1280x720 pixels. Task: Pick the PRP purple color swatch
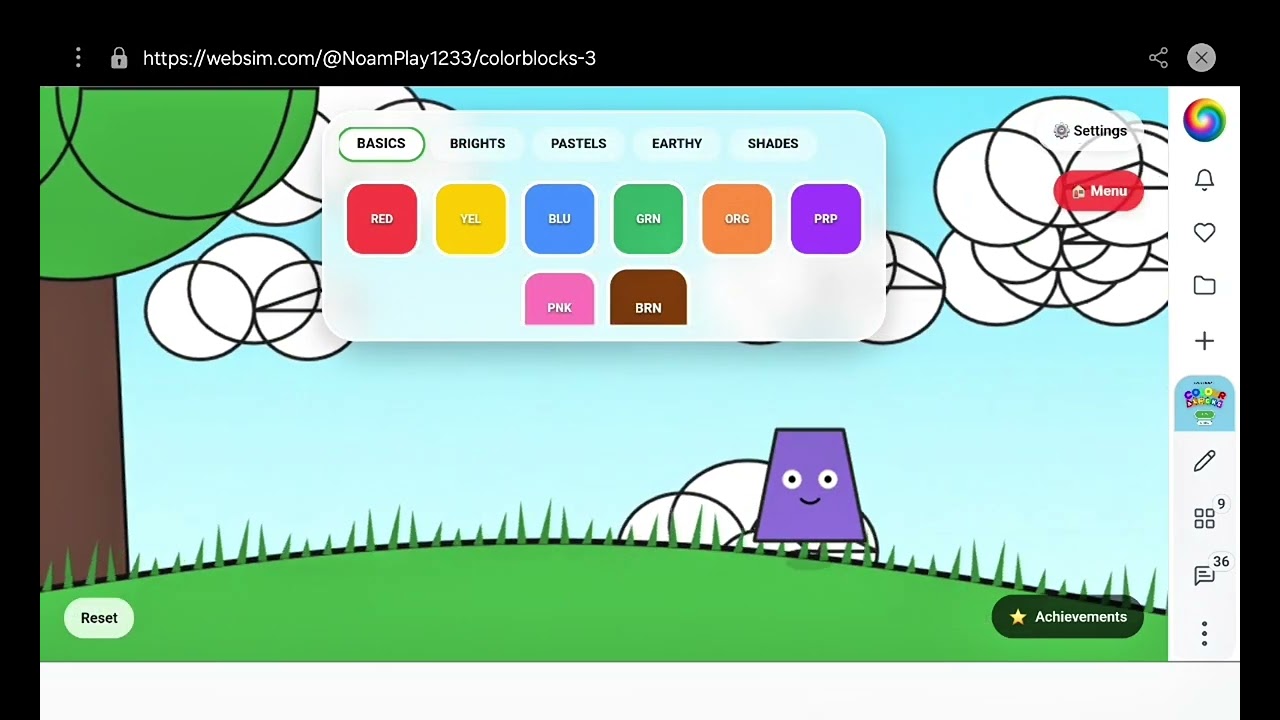click(826, 219)
